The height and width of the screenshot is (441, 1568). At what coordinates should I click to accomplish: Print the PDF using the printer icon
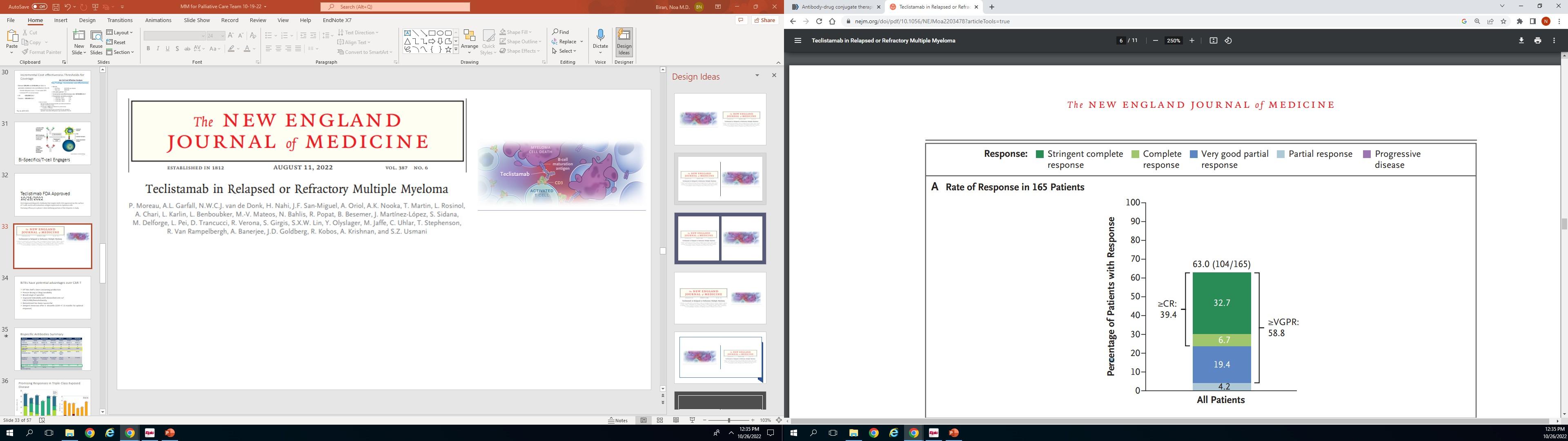1537,41
